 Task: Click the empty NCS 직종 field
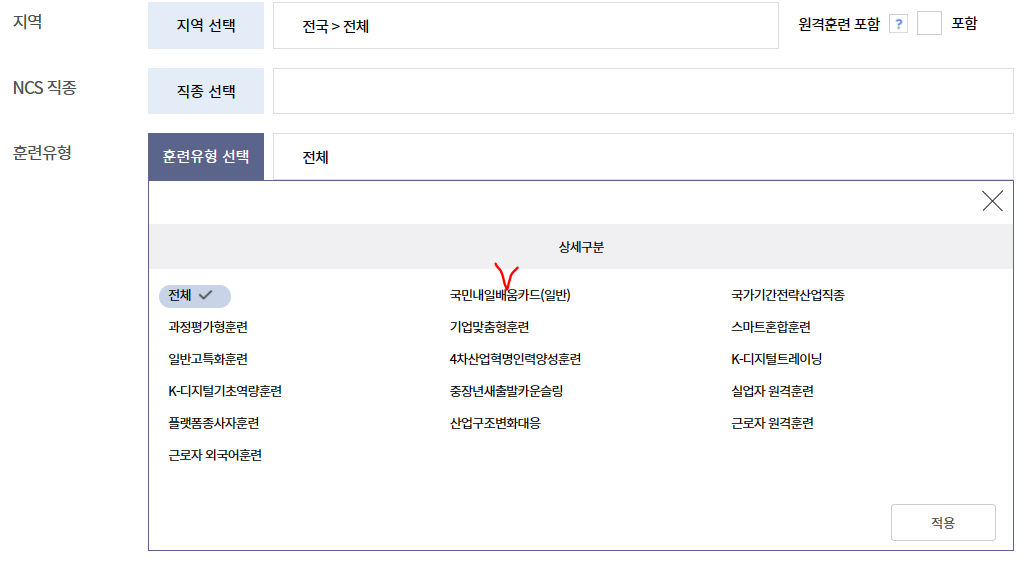pyautogui.click(x=643, y=91)
